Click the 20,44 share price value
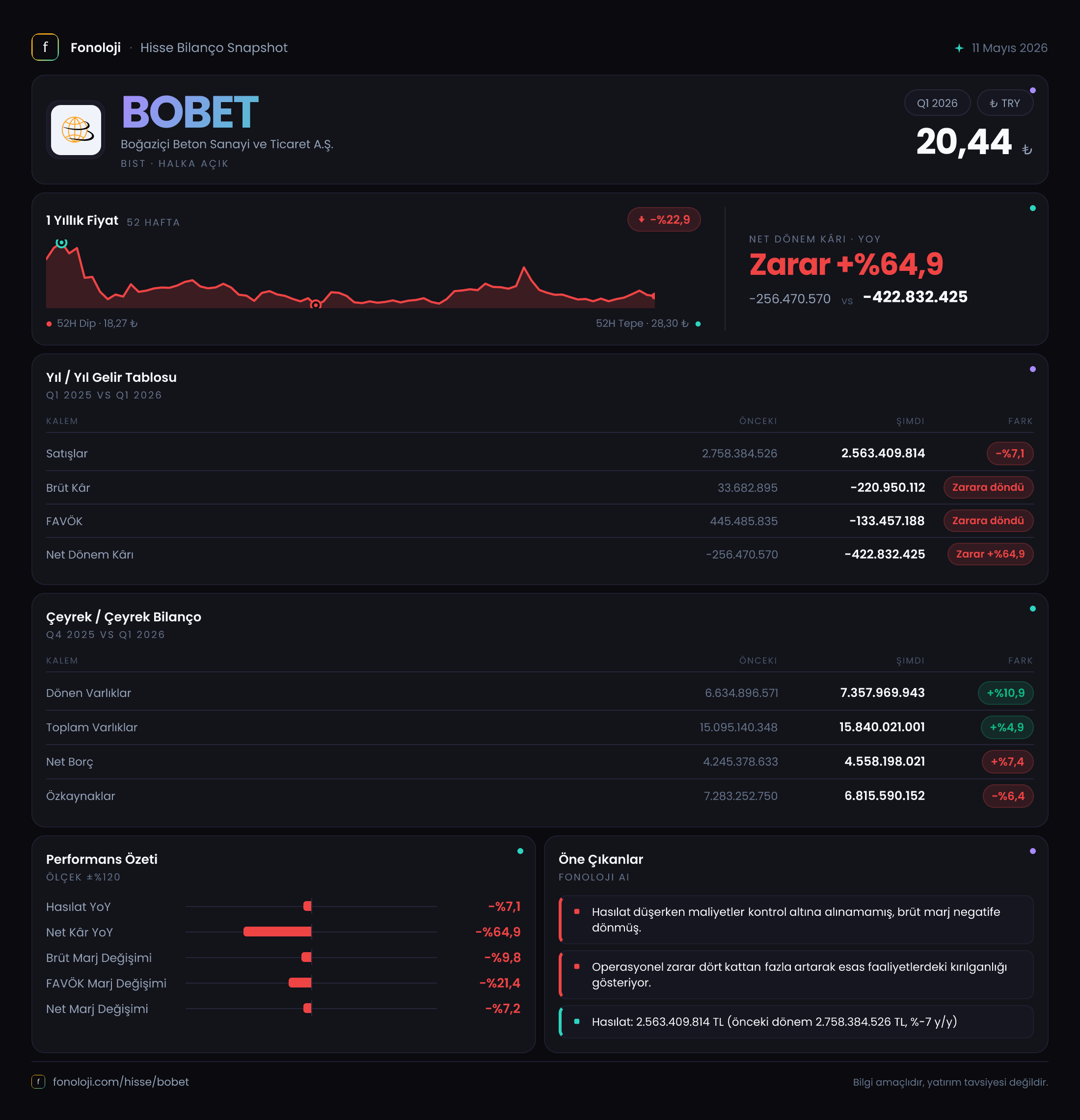The width and height of the screenshot is (1080, 1120). [964, 142]
